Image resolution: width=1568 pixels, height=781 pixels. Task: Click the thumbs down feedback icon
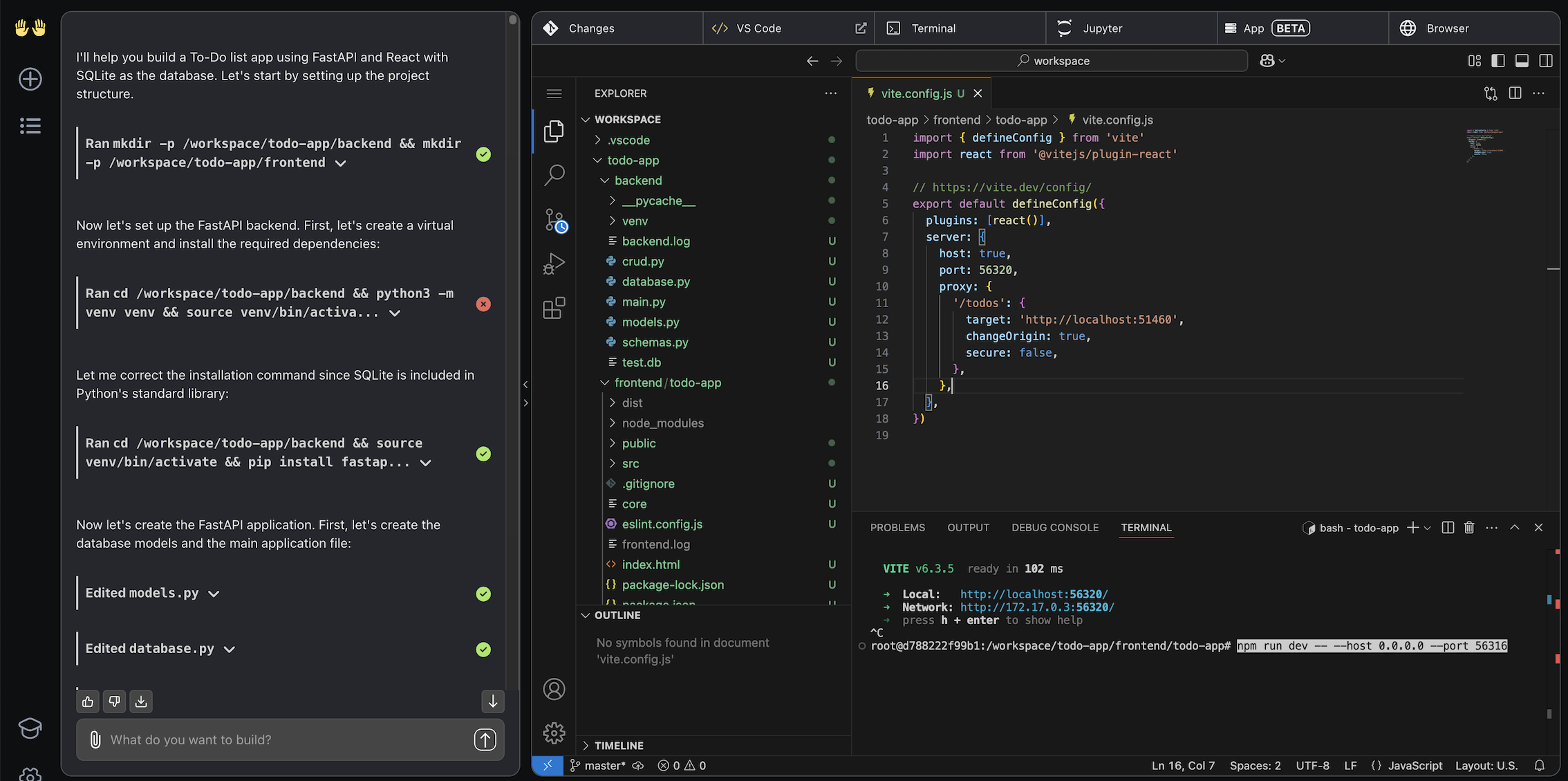[x=114, y=701]
